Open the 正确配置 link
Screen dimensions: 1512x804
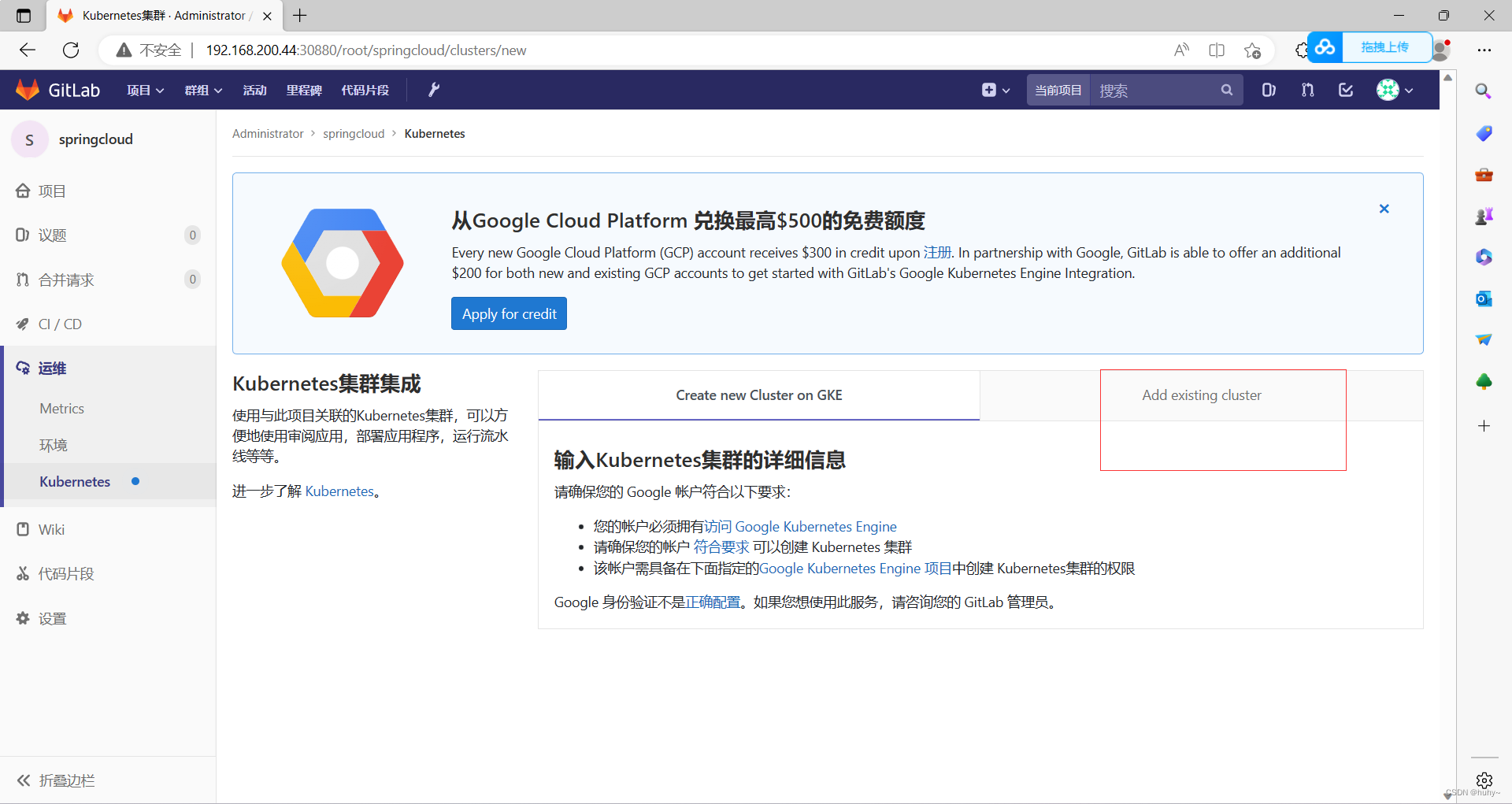pyautogui.click(x=713, y=602)
